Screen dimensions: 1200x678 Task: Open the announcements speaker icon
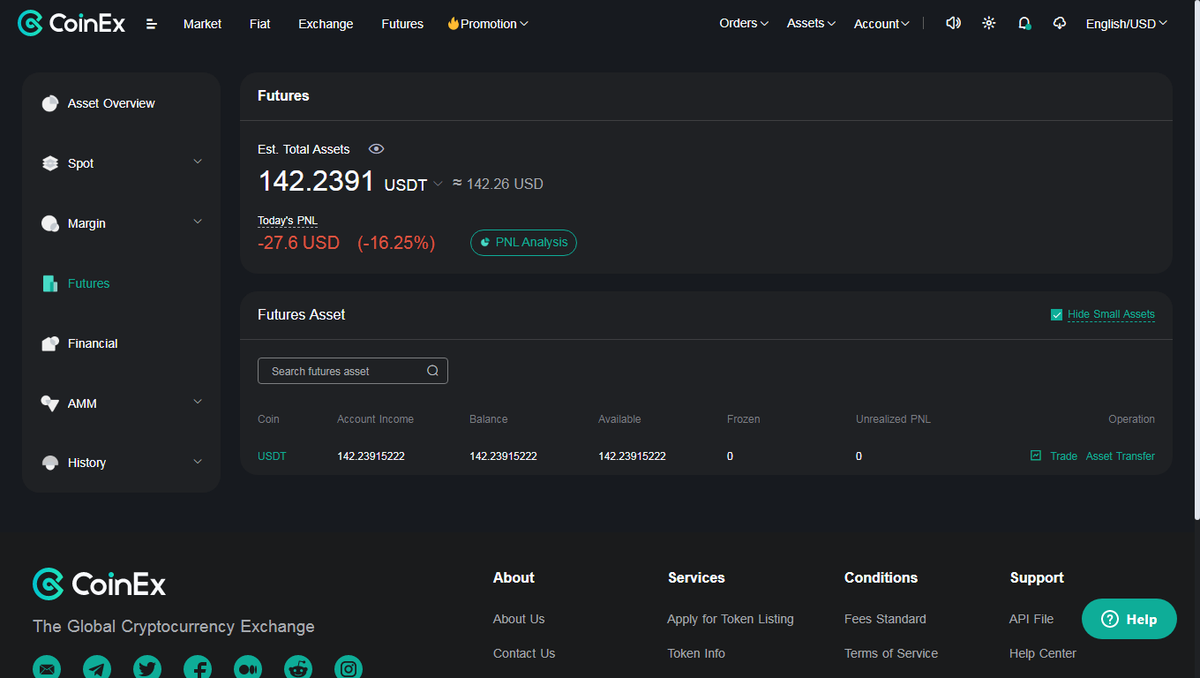click(953, 23)
